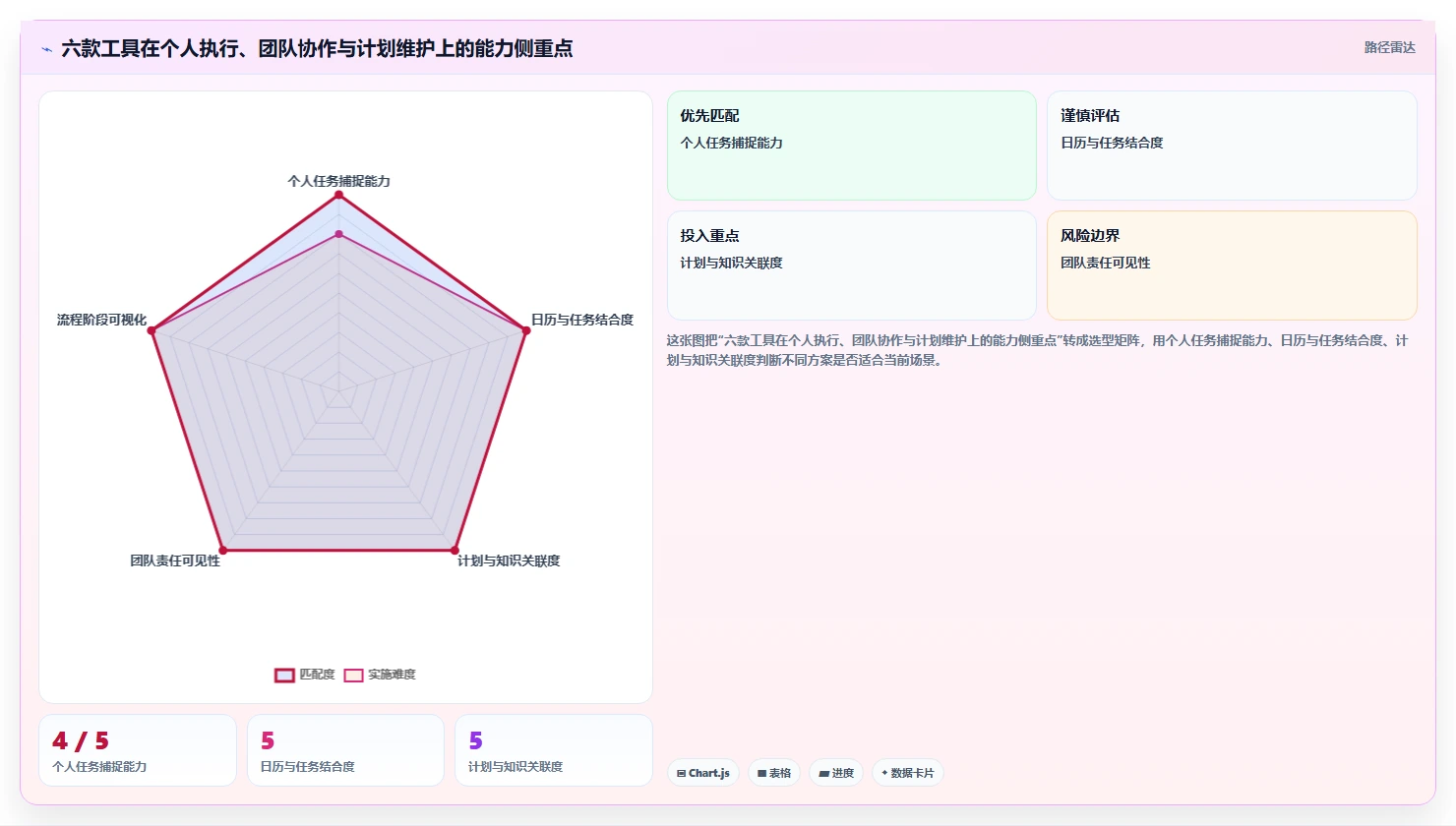Click the 实施难度 legend label

point(392,675)
